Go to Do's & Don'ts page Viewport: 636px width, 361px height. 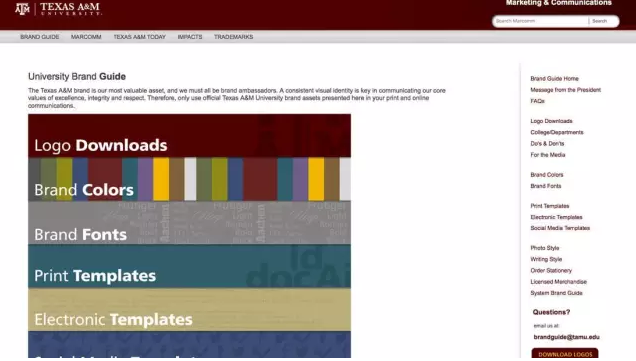(547, 144)
